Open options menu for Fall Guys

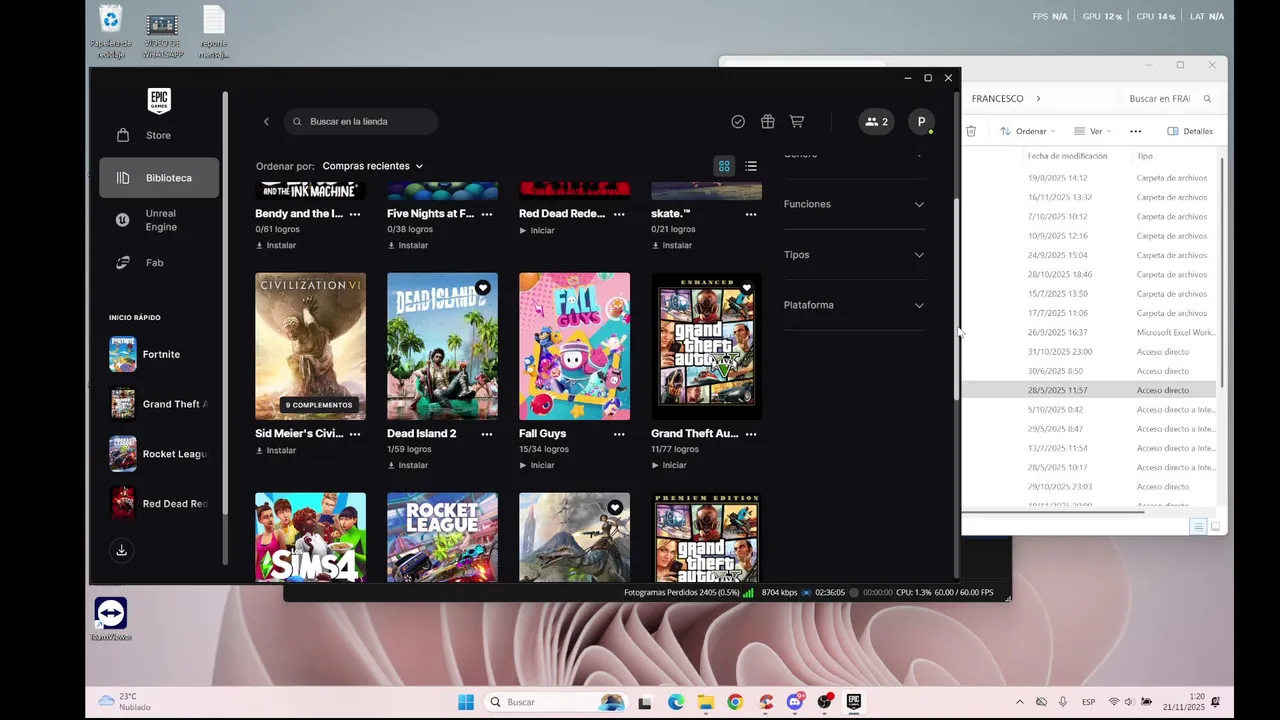[x=619, y=434]
